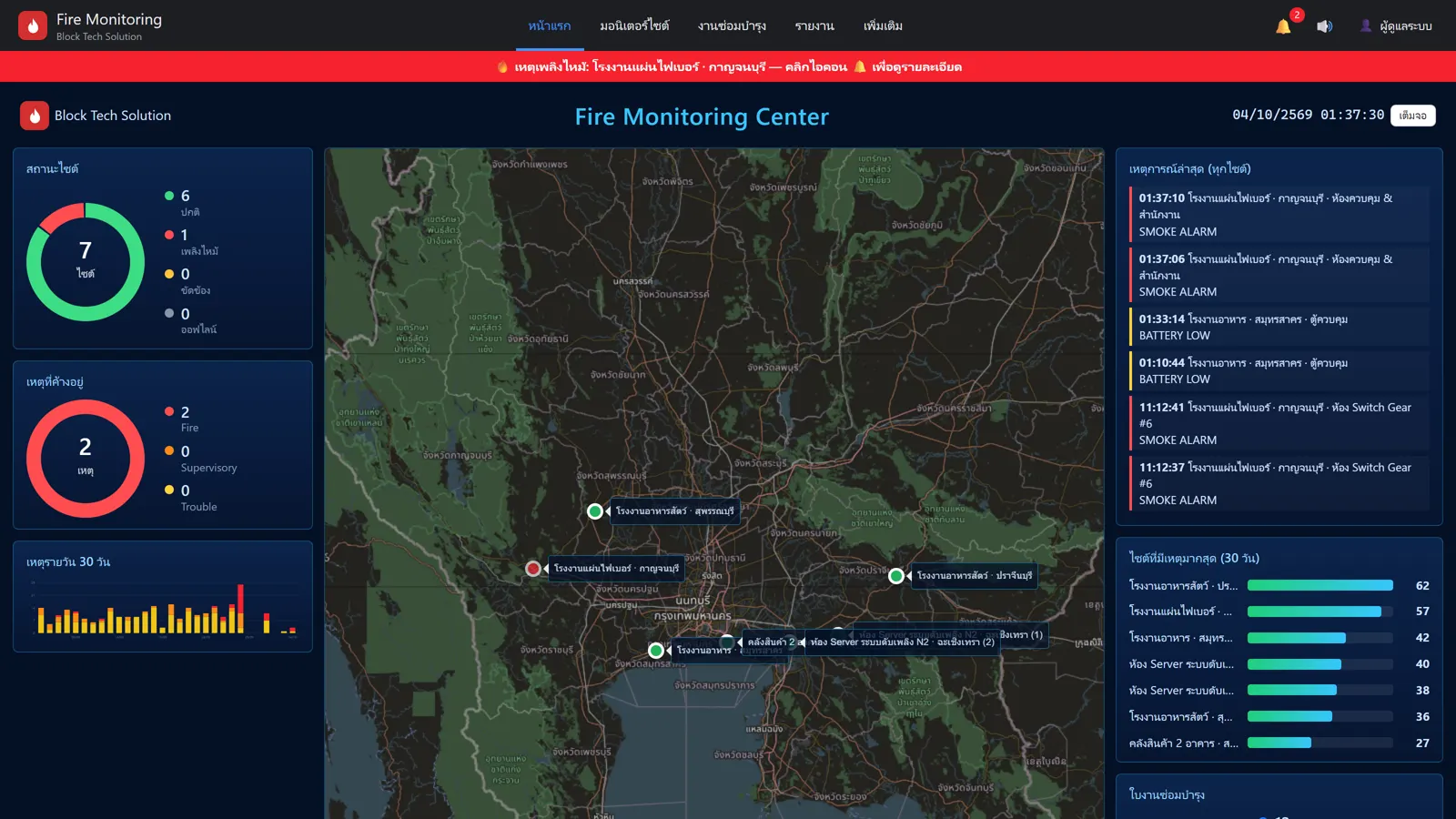This screenshot has height=819, width=1456.
Task: Click the Block Tech Solution flame logo above the site status panel
Action: tap(35, 116)
